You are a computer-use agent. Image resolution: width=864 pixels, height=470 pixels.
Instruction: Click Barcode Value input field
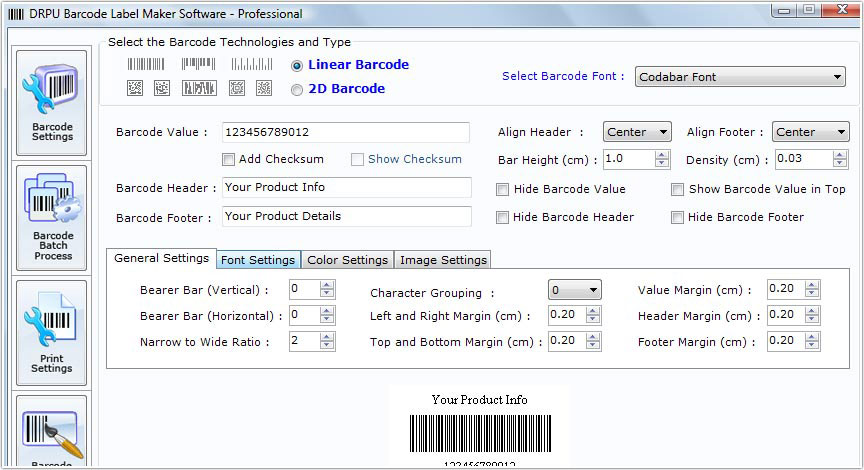click(x=345, y=132)
